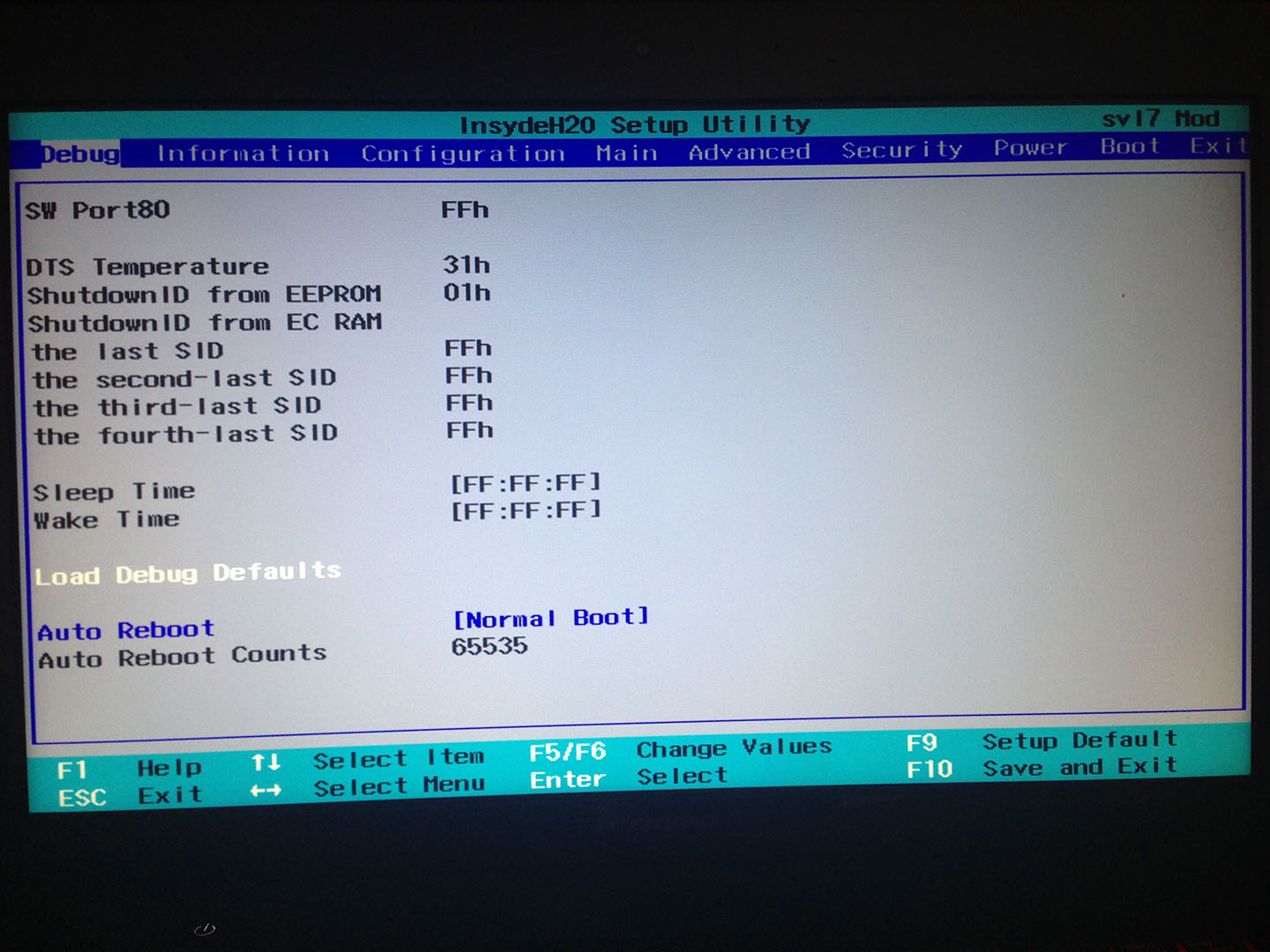Viewport: 1270px width, 952px height.
Task: Click the Wake Time label
Action: click(107, 519)
